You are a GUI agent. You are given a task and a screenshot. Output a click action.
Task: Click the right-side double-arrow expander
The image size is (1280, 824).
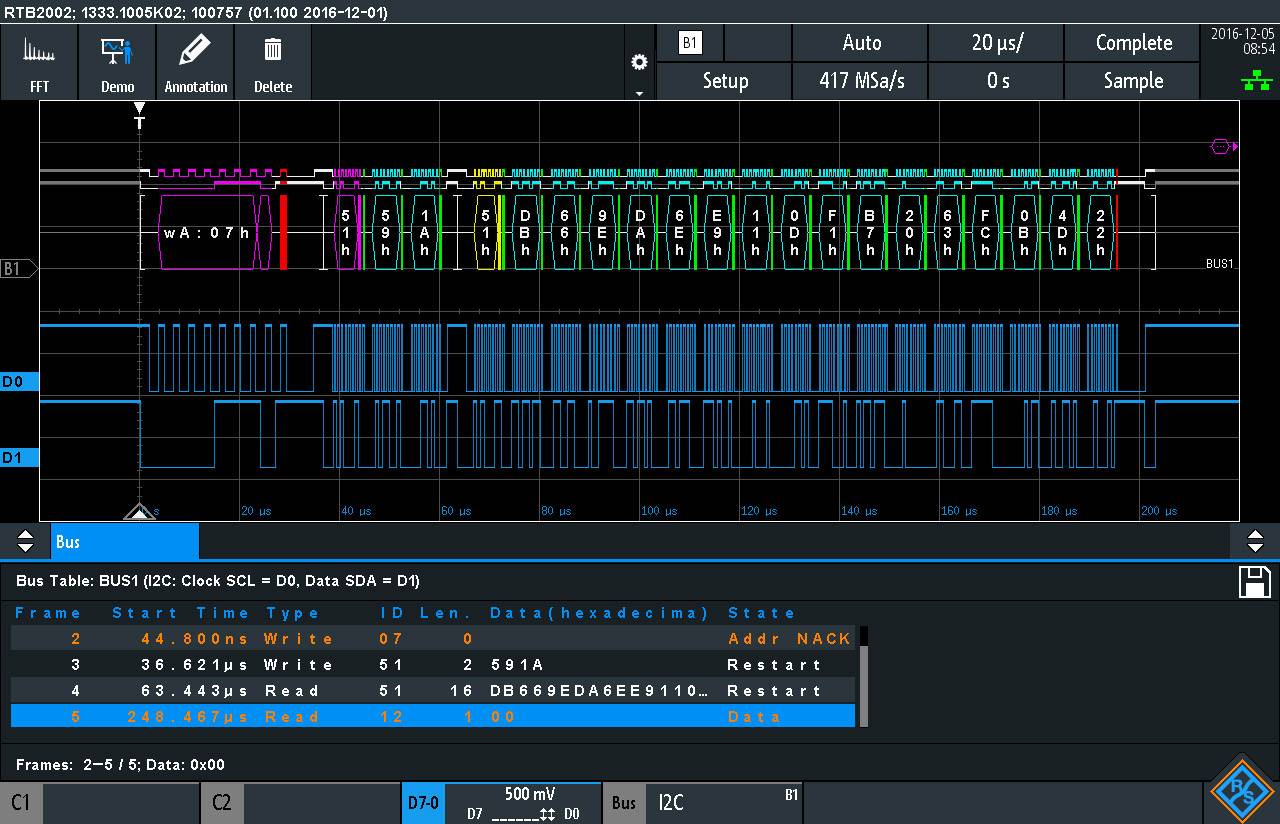tap(1256, 541)
